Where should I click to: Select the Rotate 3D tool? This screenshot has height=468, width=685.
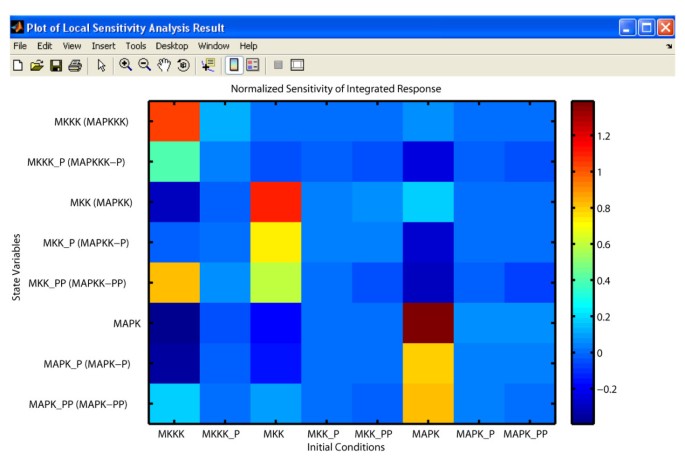point(183,65)
